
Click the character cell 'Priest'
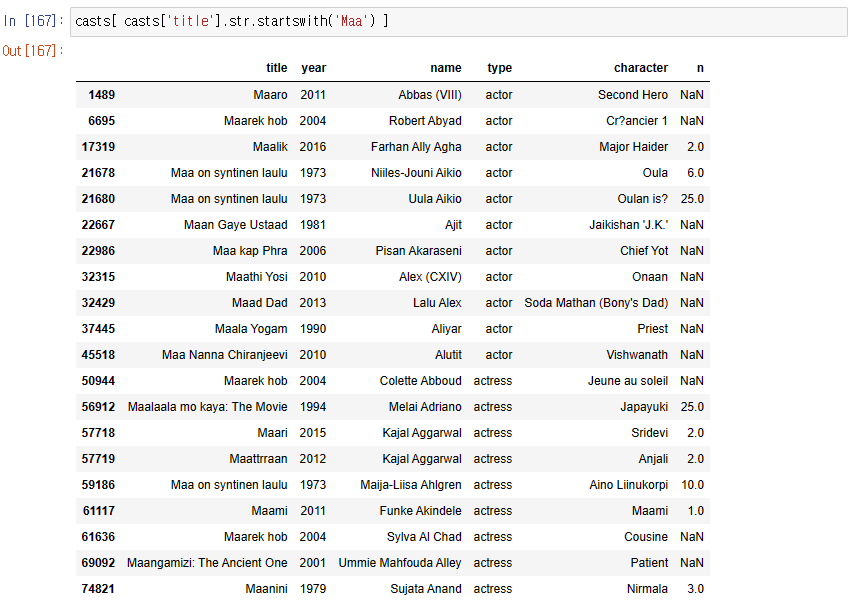653,329
